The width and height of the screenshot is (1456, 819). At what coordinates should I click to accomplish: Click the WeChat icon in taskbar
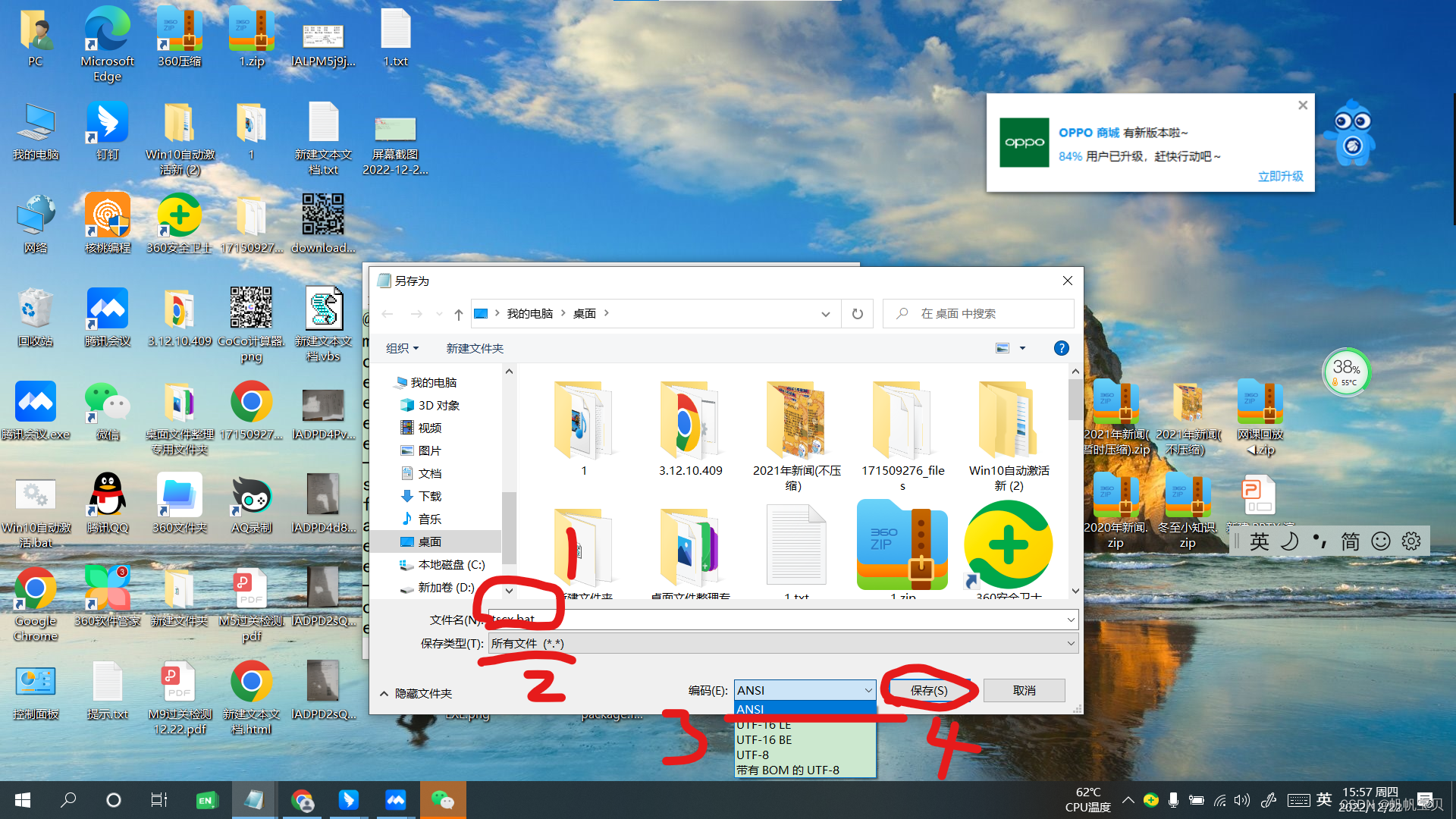(x=442, y=800)
